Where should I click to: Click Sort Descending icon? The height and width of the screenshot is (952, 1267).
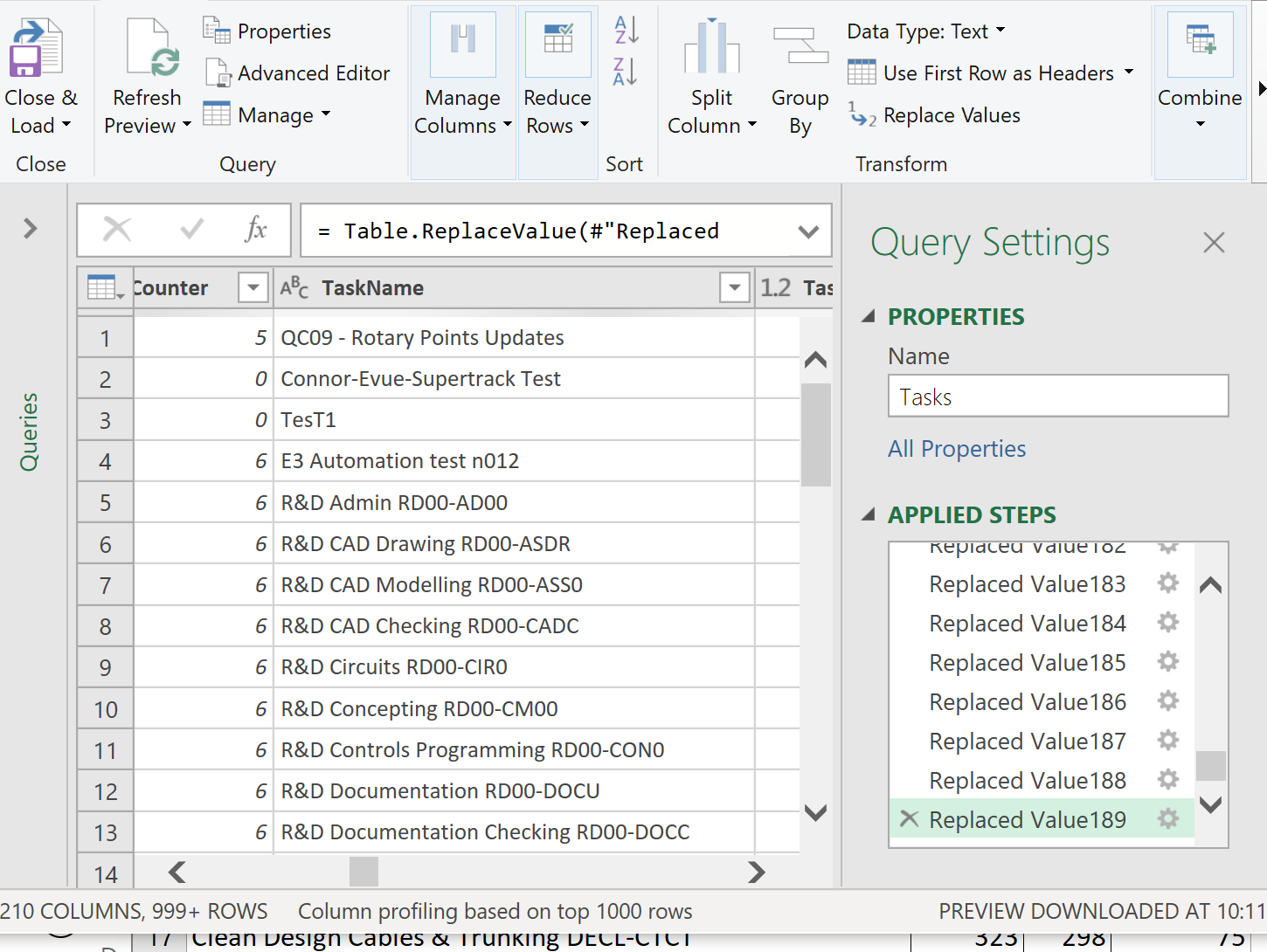(626, 72)
